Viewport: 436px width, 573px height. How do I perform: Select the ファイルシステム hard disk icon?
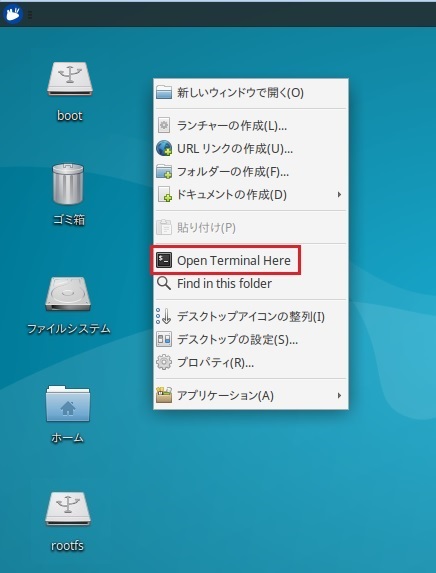tap(68, 294)
